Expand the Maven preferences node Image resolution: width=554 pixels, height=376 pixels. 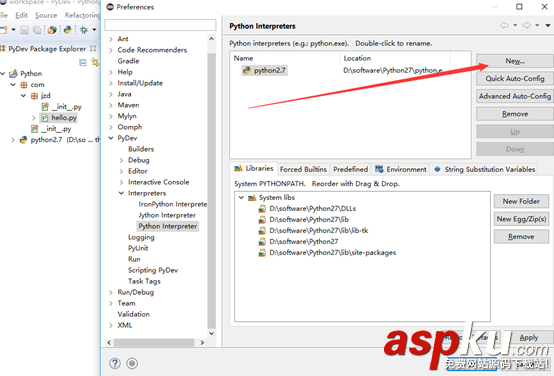[111, 105]
